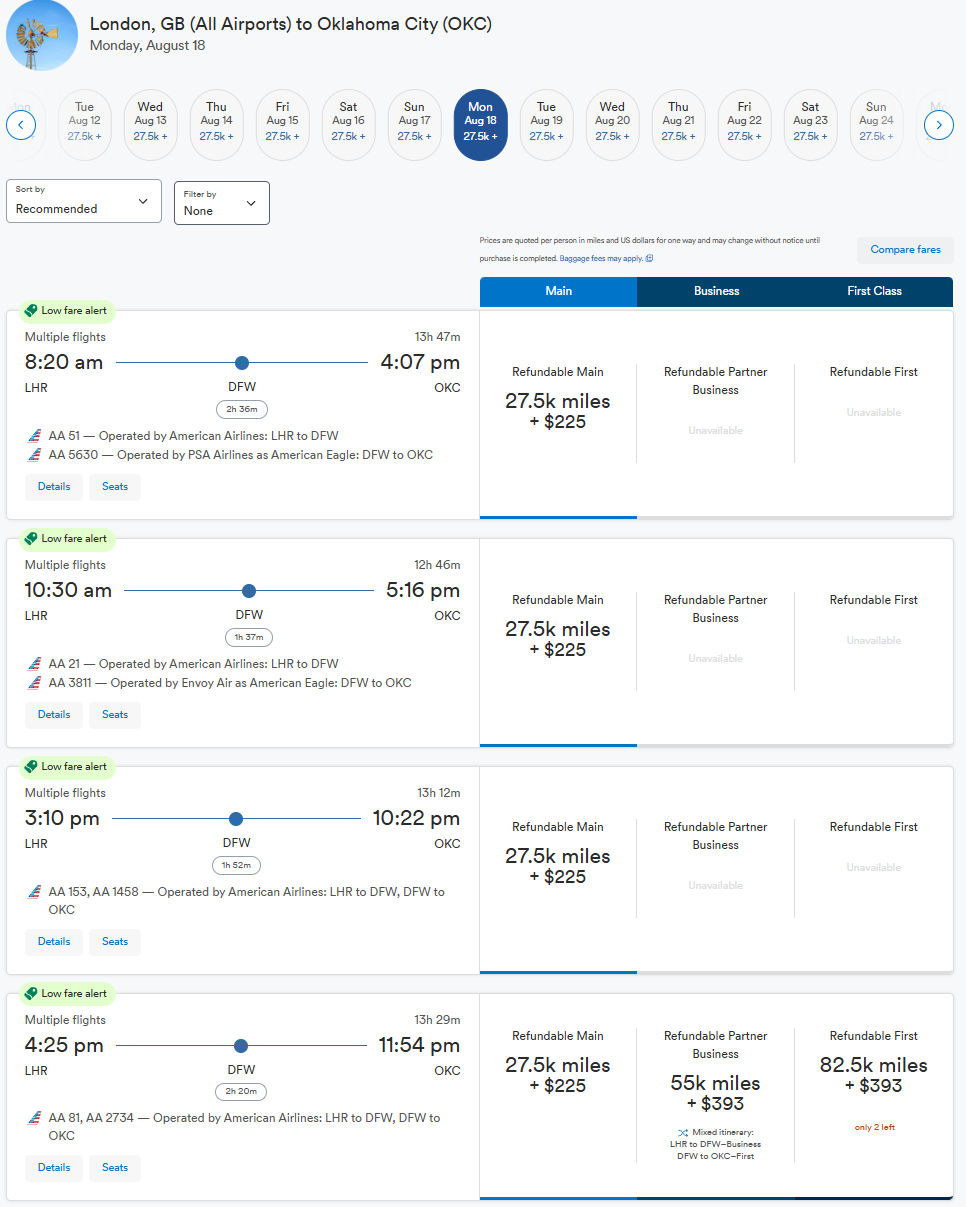Select Thu Aug 14 date
966x1207 pixels.
click(x=216, y=125)
